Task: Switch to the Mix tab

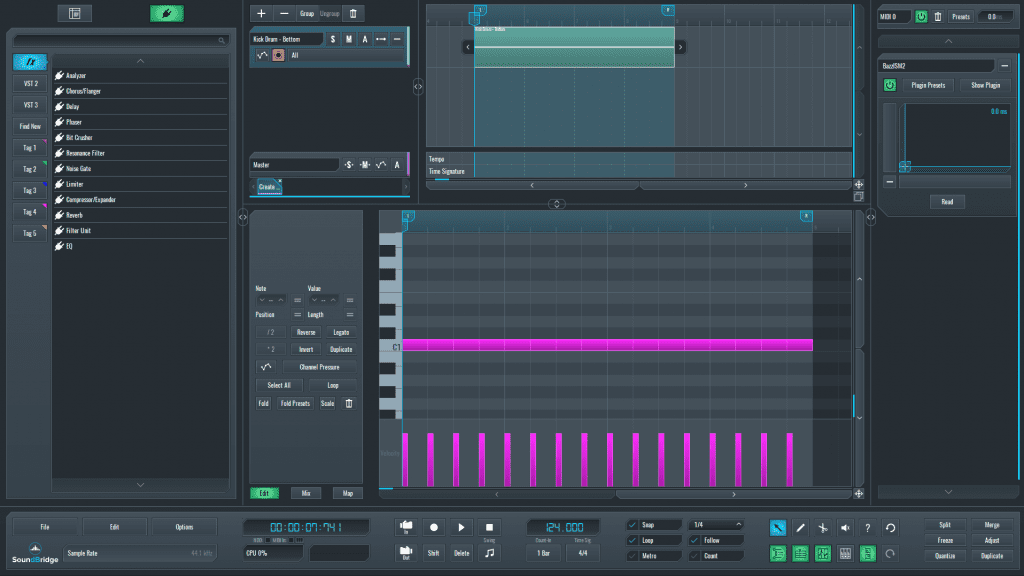Action: [306, 493]
